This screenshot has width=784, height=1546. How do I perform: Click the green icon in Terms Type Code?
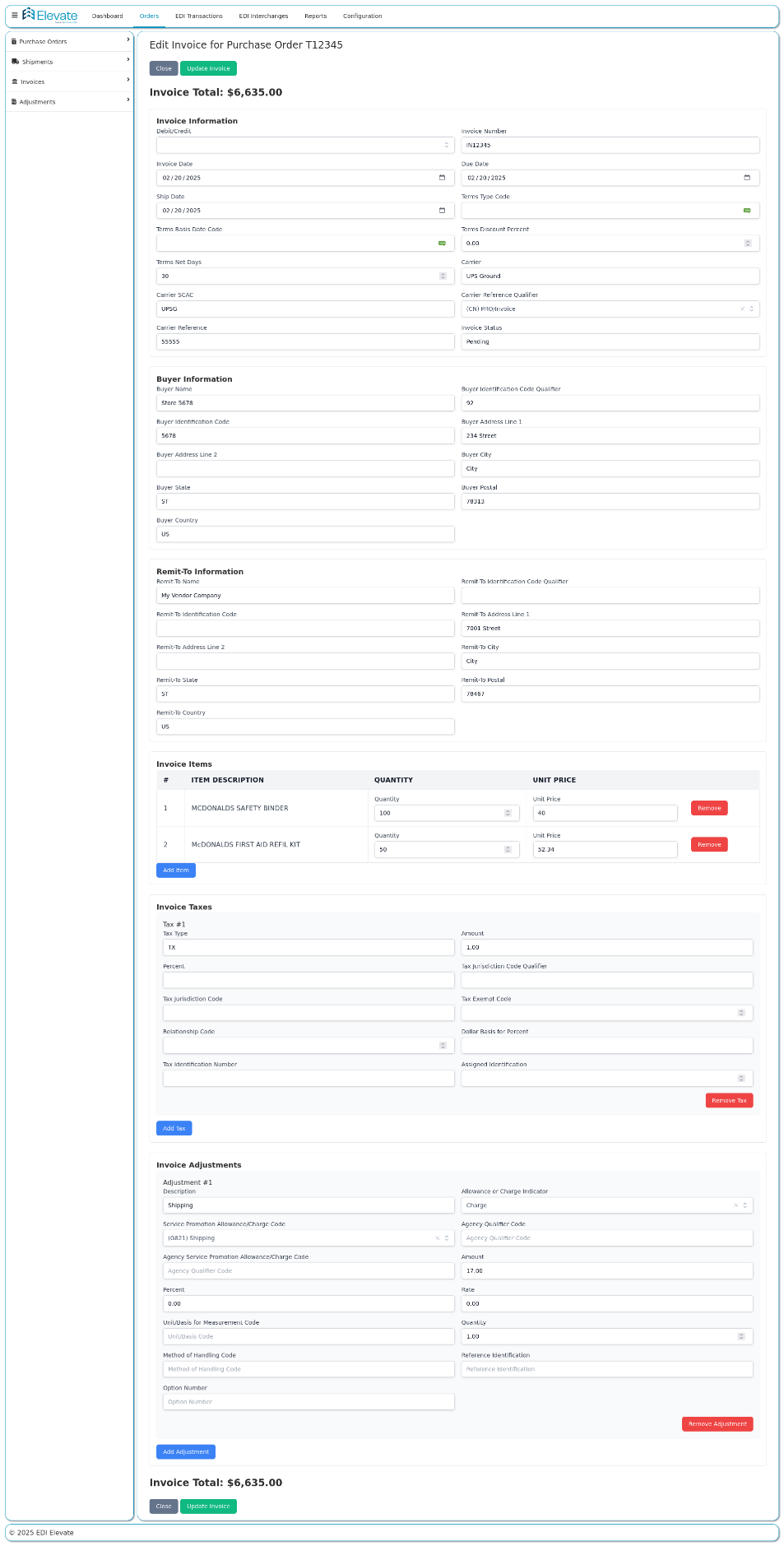tap(747, 211)
